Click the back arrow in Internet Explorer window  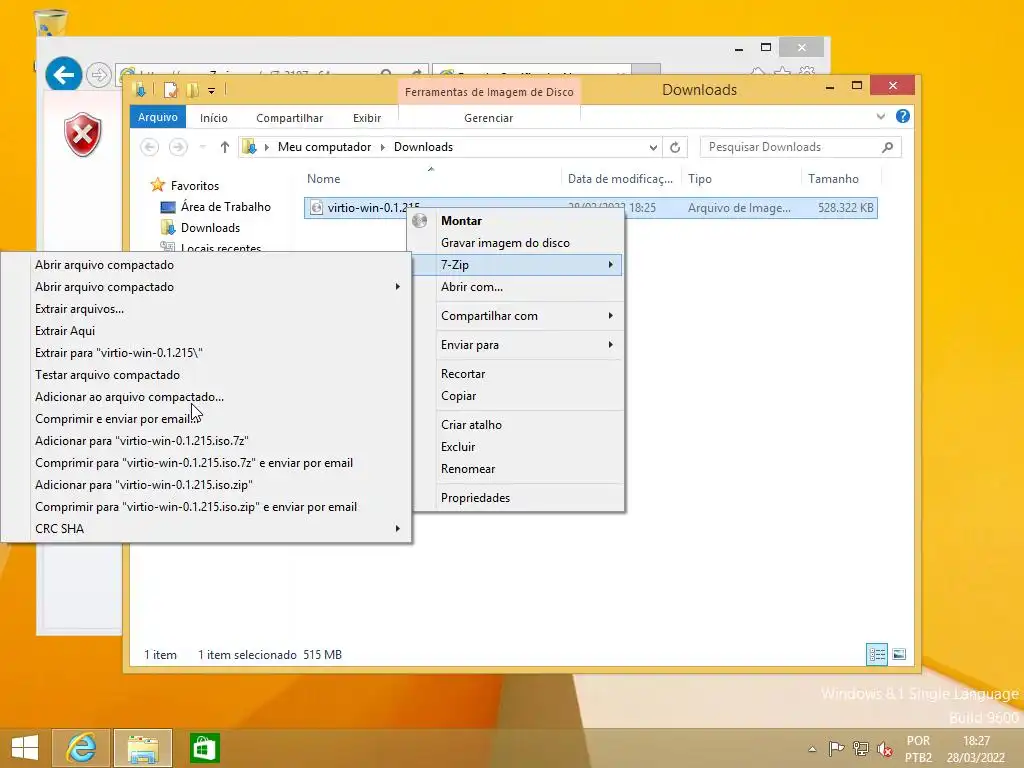63,75
